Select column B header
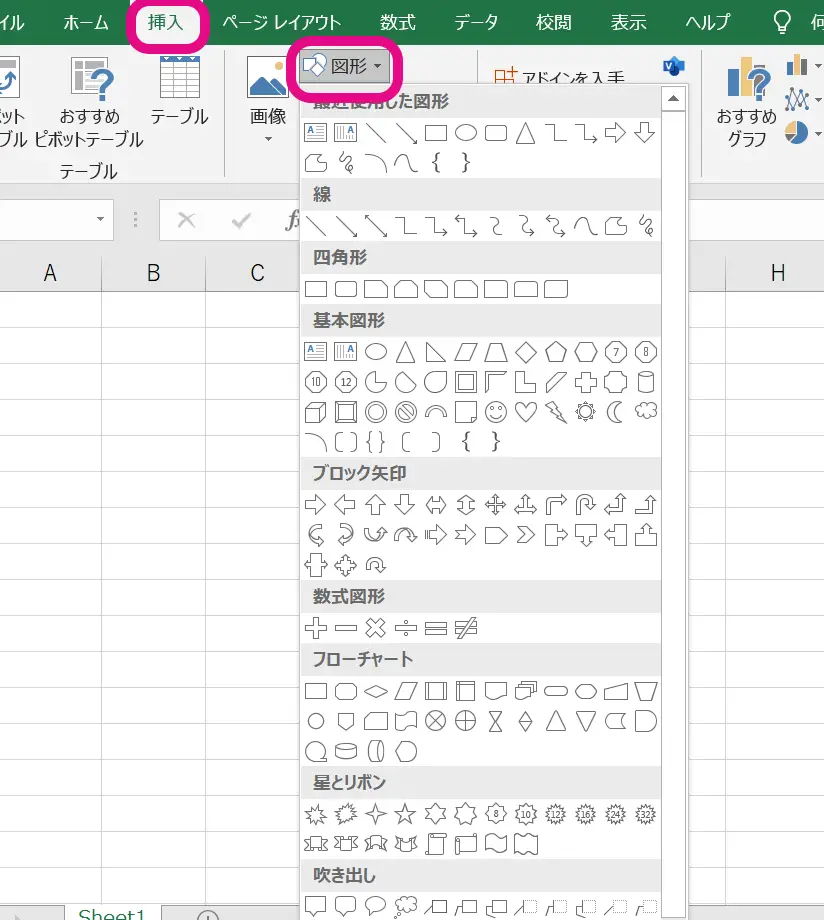824x920 pixels. tap(153, 273)
